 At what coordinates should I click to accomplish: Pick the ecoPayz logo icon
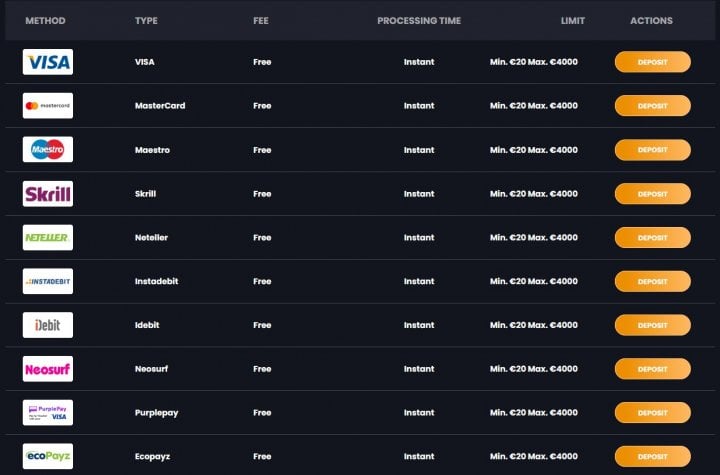[48, 456]
